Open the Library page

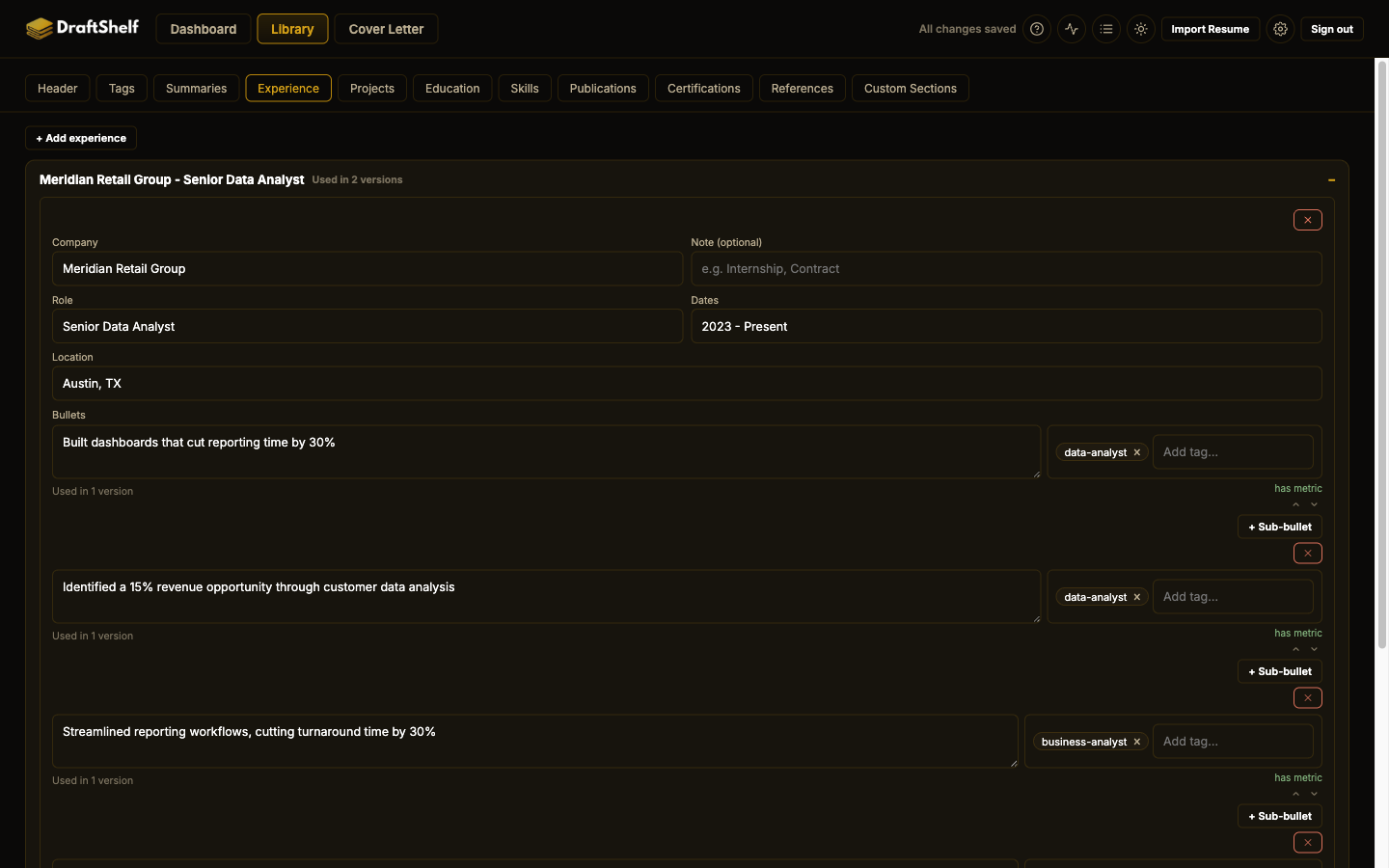pyautogui.click(x=292, y=29)
